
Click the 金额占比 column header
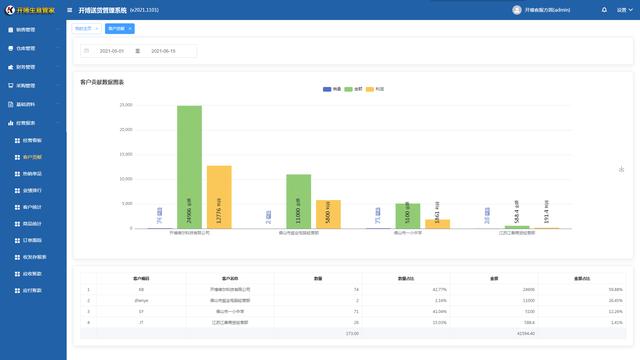click(x=582, y=278)
